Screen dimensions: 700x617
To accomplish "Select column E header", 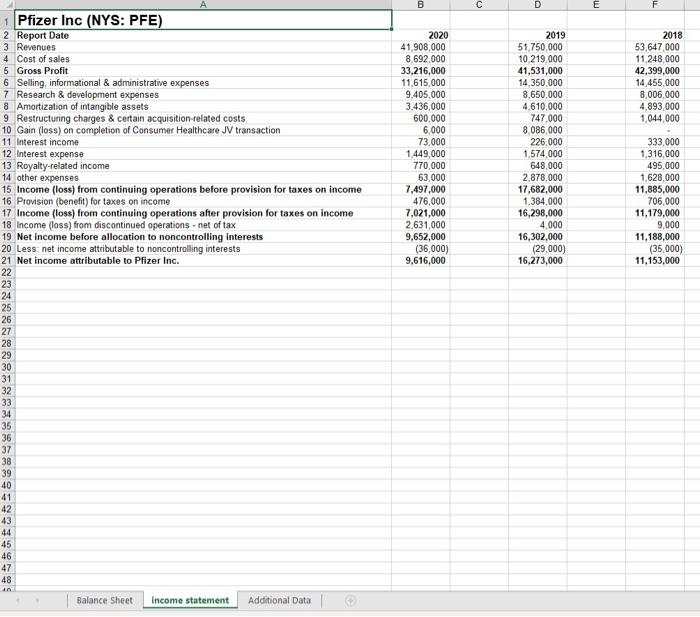I will pyautogui.click(x=596, y=5).
